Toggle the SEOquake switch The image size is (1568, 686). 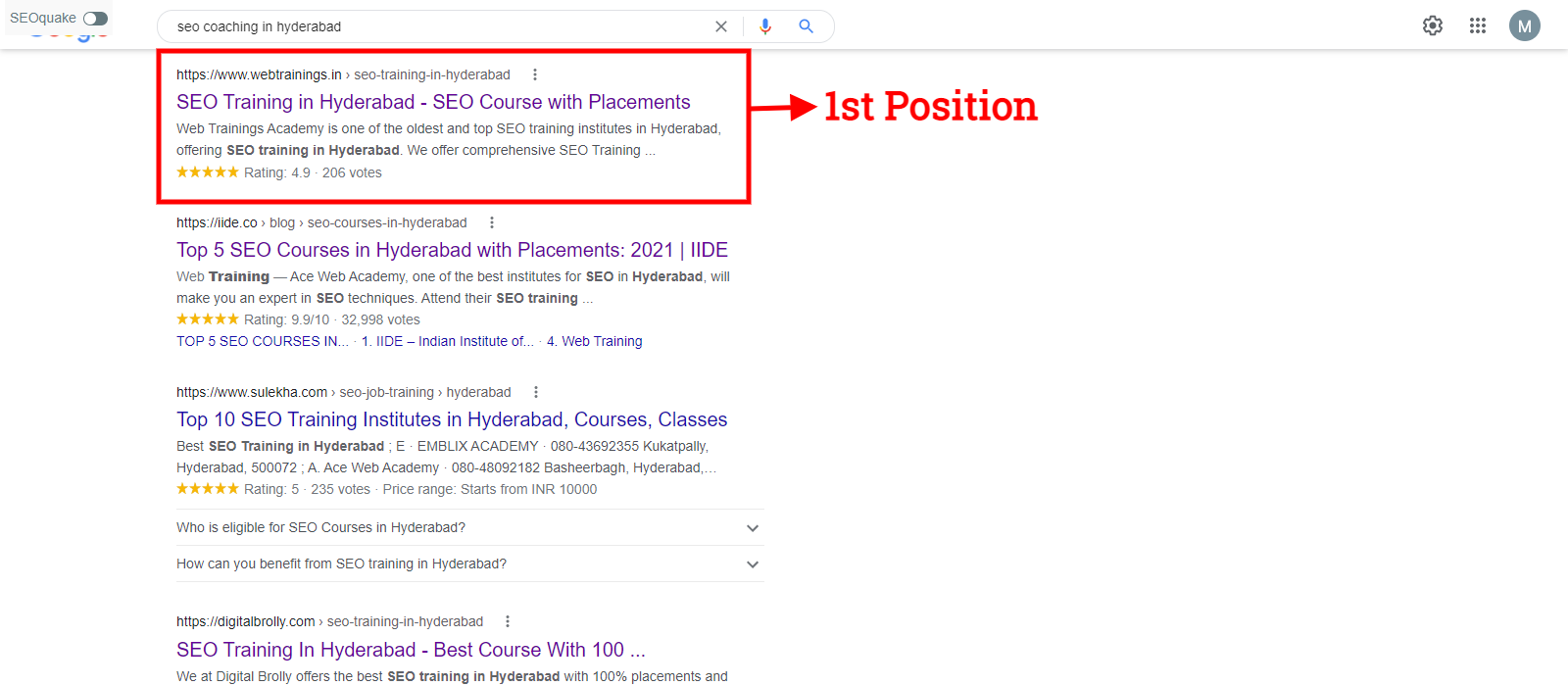point(95,19)
